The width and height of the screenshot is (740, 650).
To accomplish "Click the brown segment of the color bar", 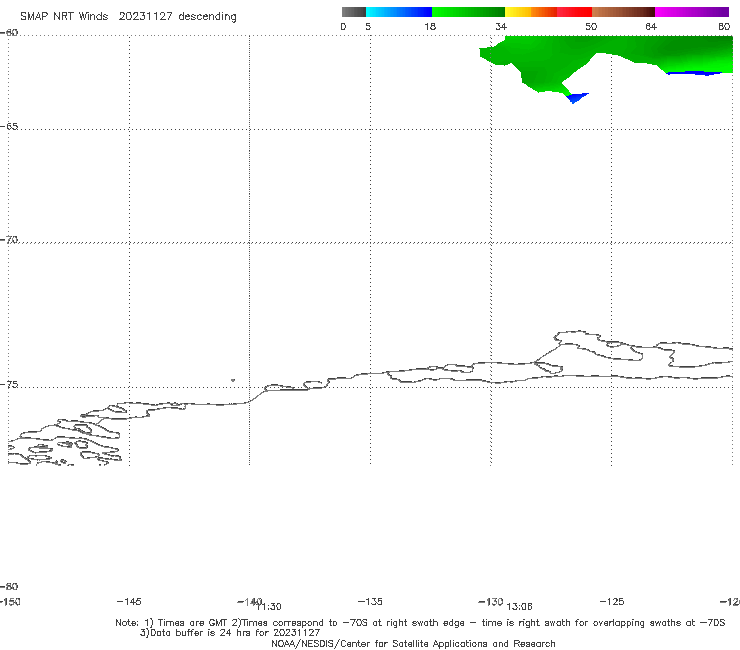I will point(623,12).
